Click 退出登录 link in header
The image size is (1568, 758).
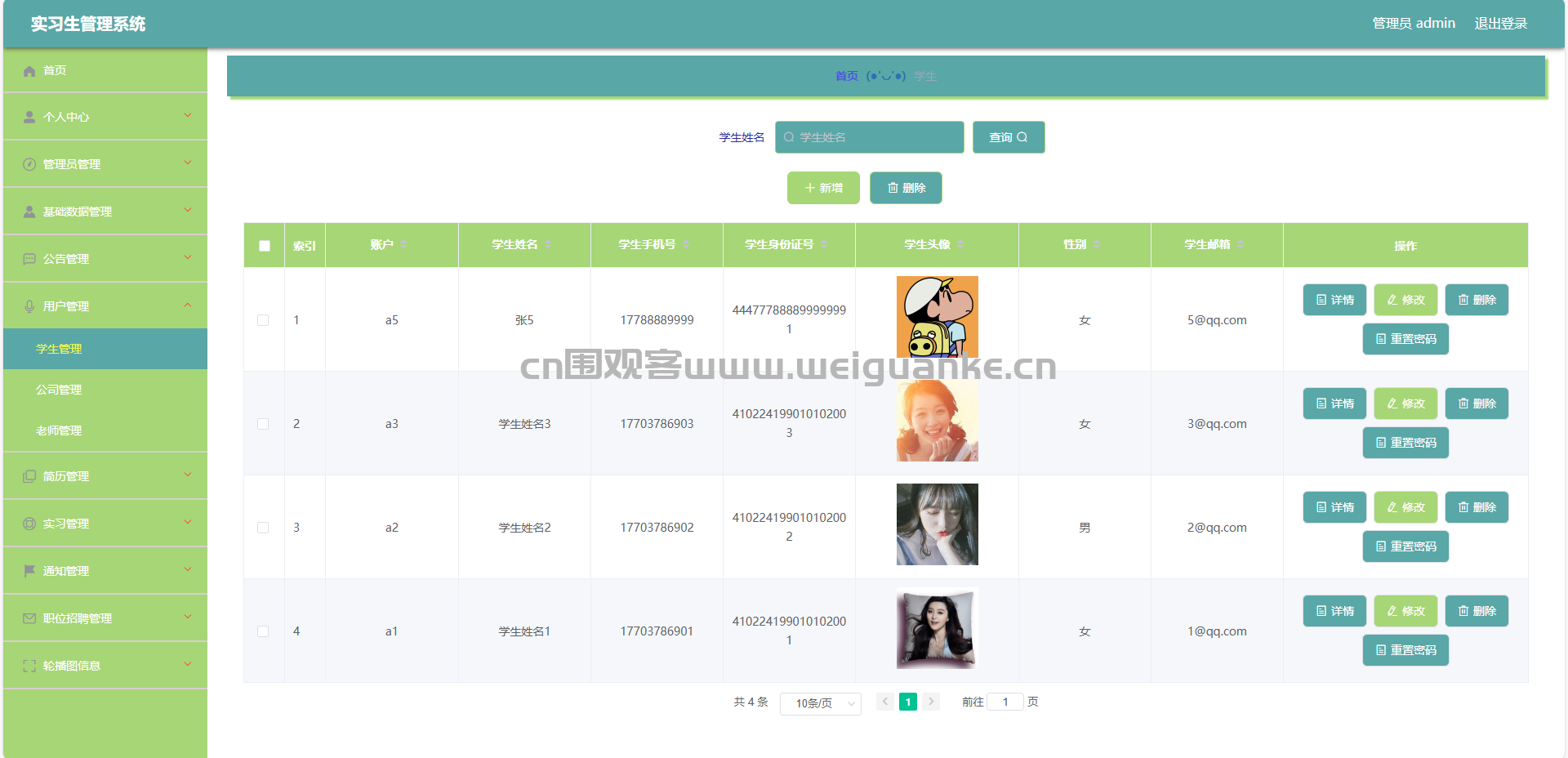(x=1501, y=24)
